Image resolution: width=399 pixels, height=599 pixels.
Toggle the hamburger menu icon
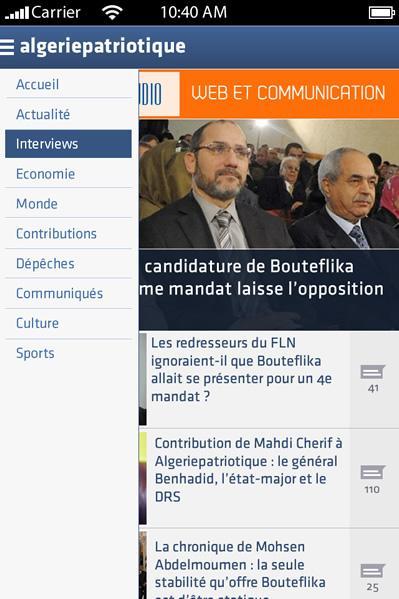coord(7,47)
